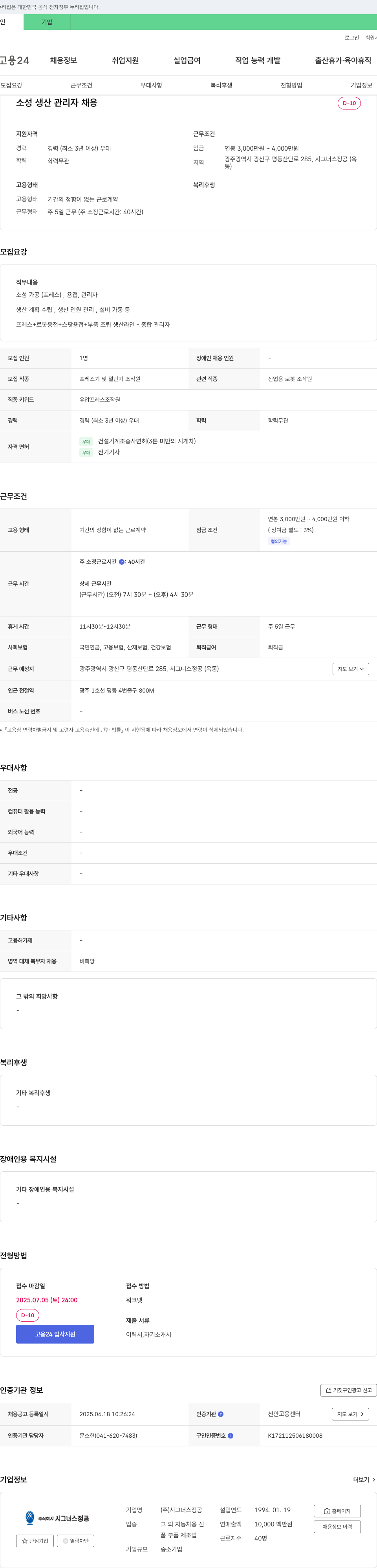Click the 로그인 link

[x=351, y=38]
